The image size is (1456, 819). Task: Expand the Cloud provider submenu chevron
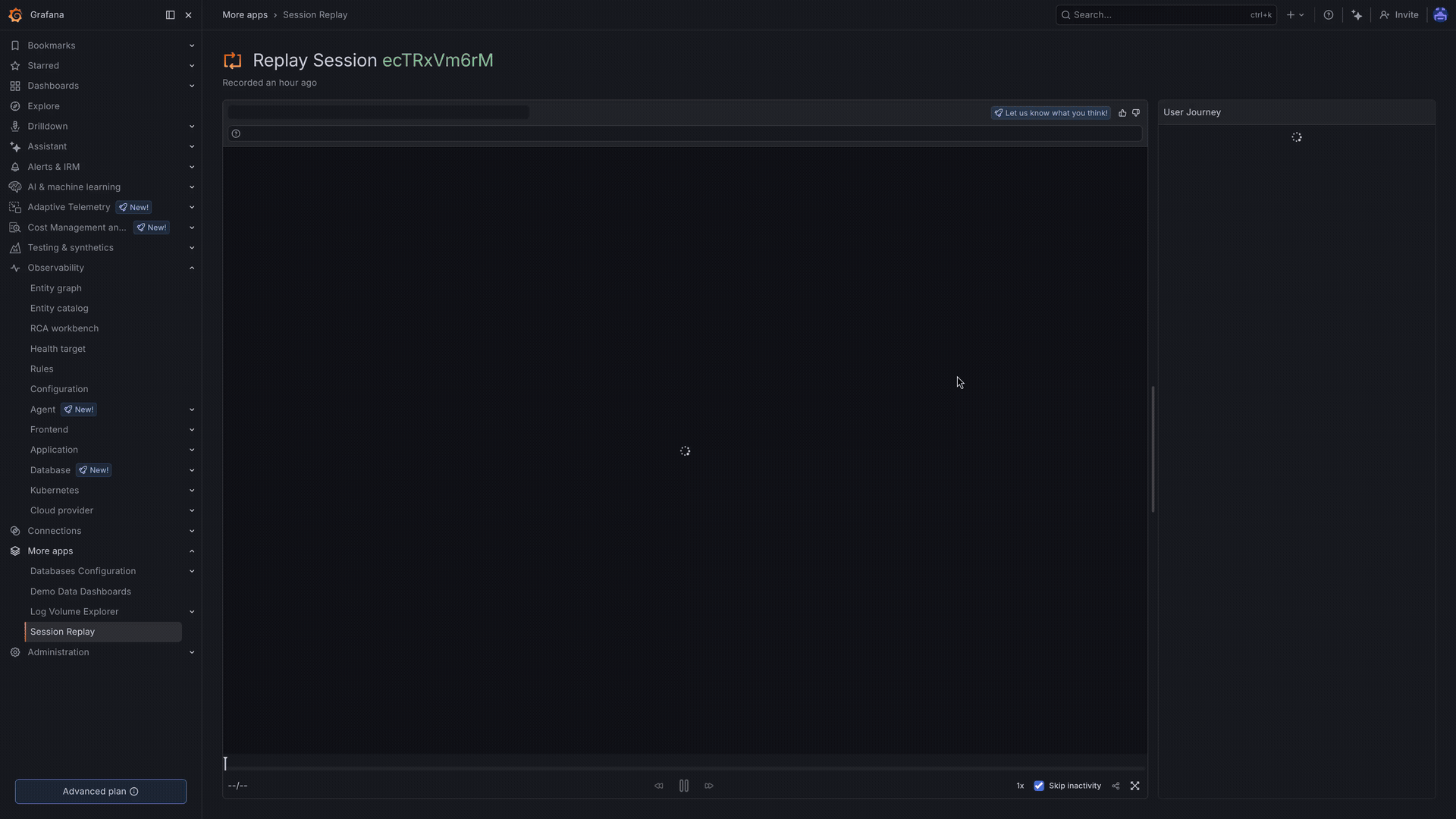[x=192, y=510]
